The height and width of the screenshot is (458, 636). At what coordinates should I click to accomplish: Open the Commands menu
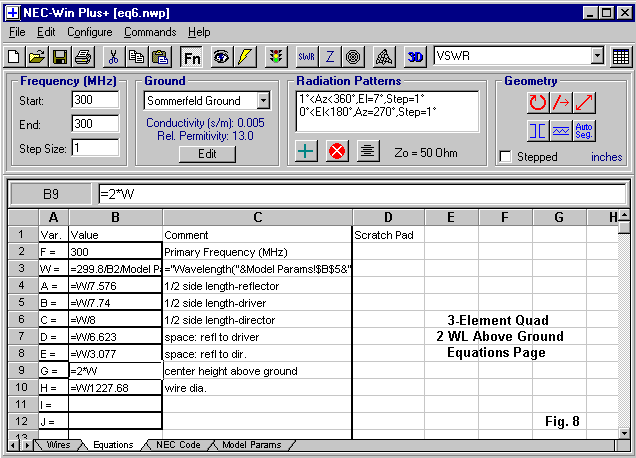click(150, 32)
